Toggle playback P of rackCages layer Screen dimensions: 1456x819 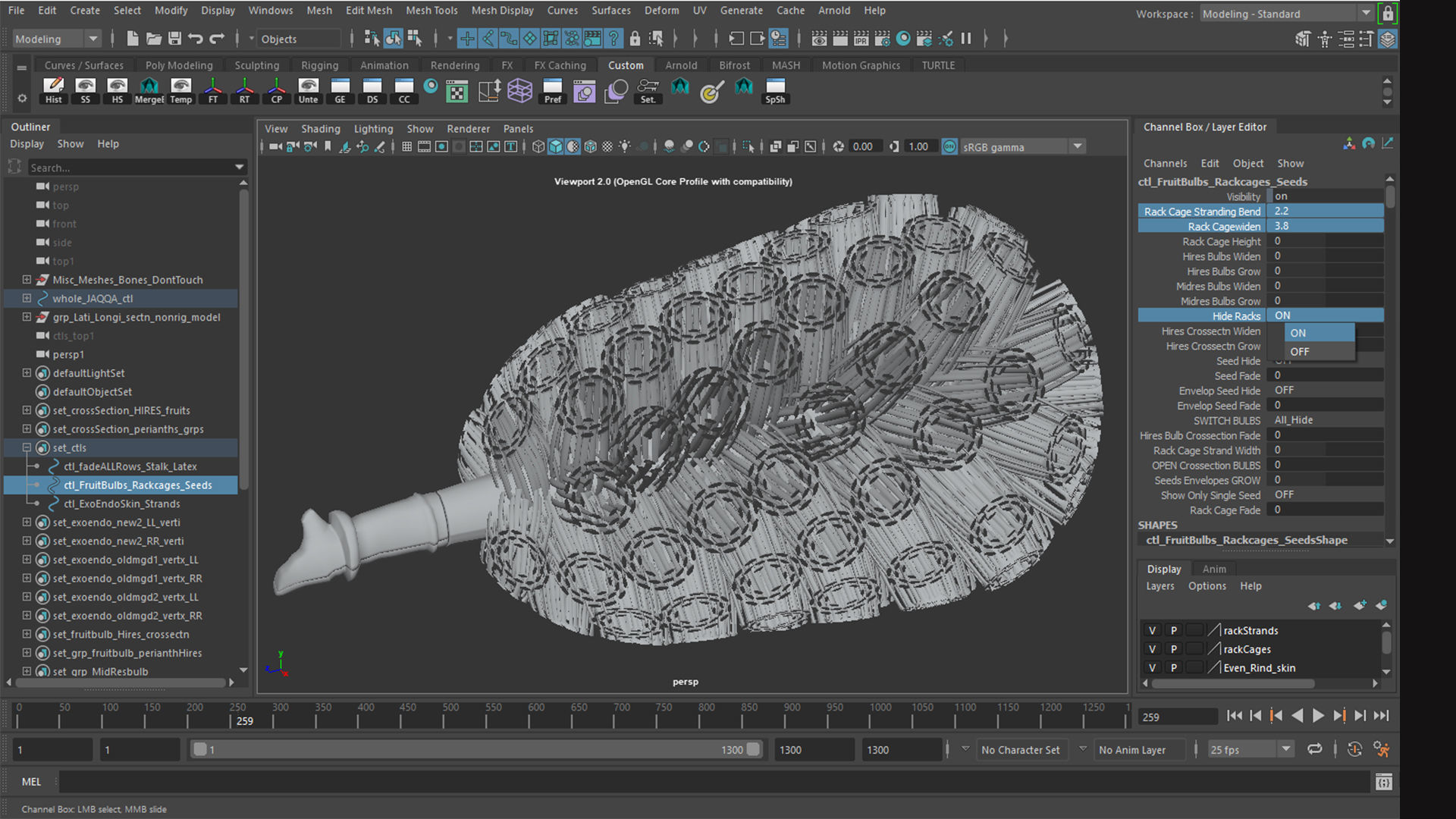(x=1173, y=649)
